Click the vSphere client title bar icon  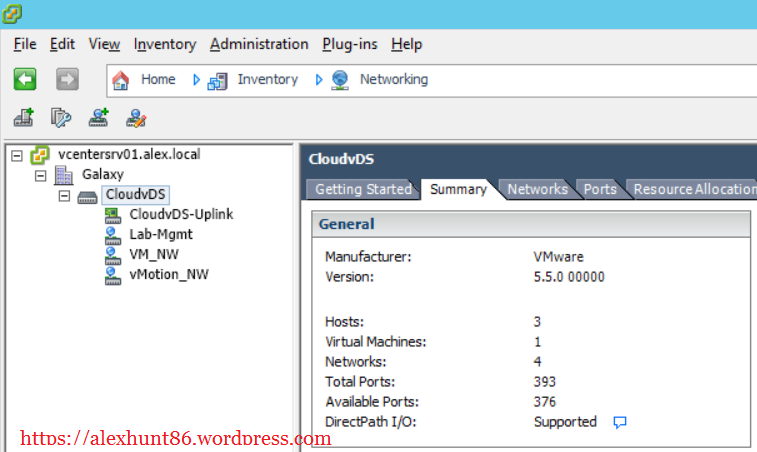(x=12, y=14)
